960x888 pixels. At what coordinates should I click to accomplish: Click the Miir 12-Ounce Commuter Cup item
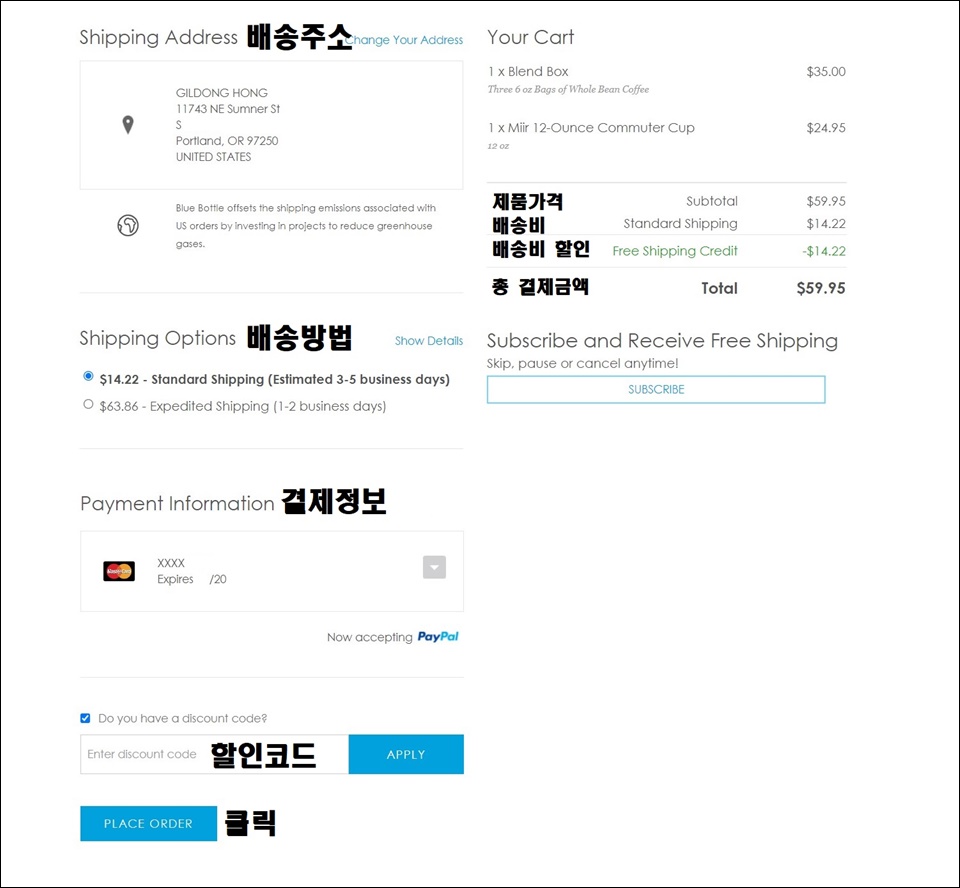(591, 128)
